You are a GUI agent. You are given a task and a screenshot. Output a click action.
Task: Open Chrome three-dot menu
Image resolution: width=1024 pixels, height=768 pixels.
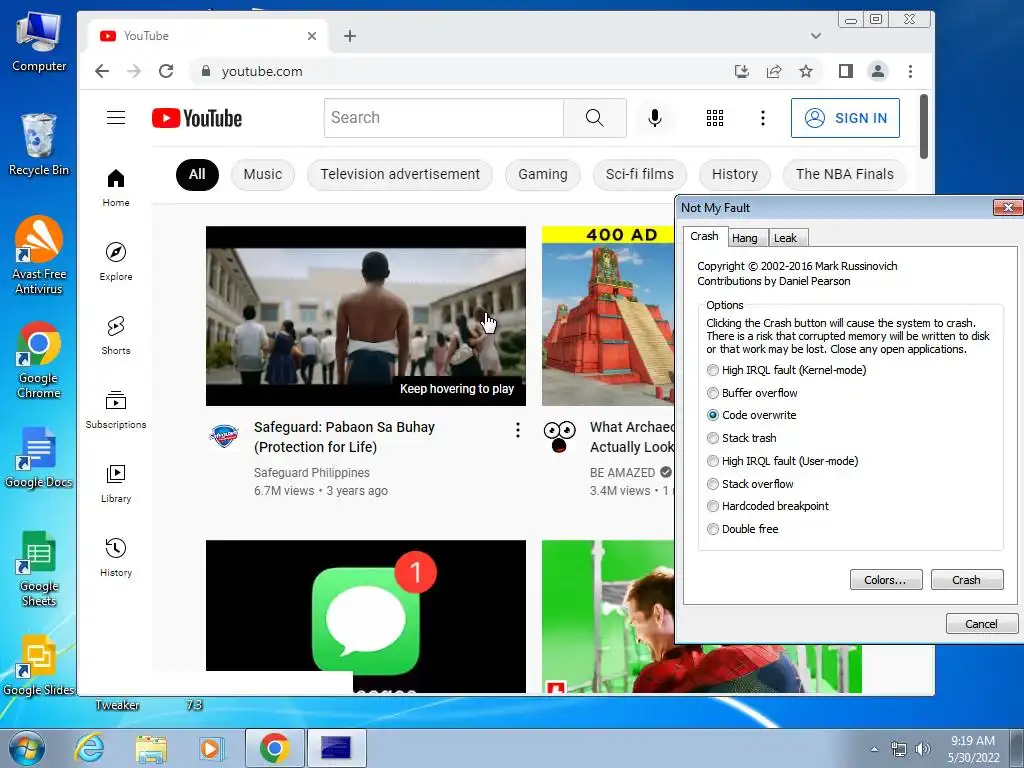pos(910,71)
